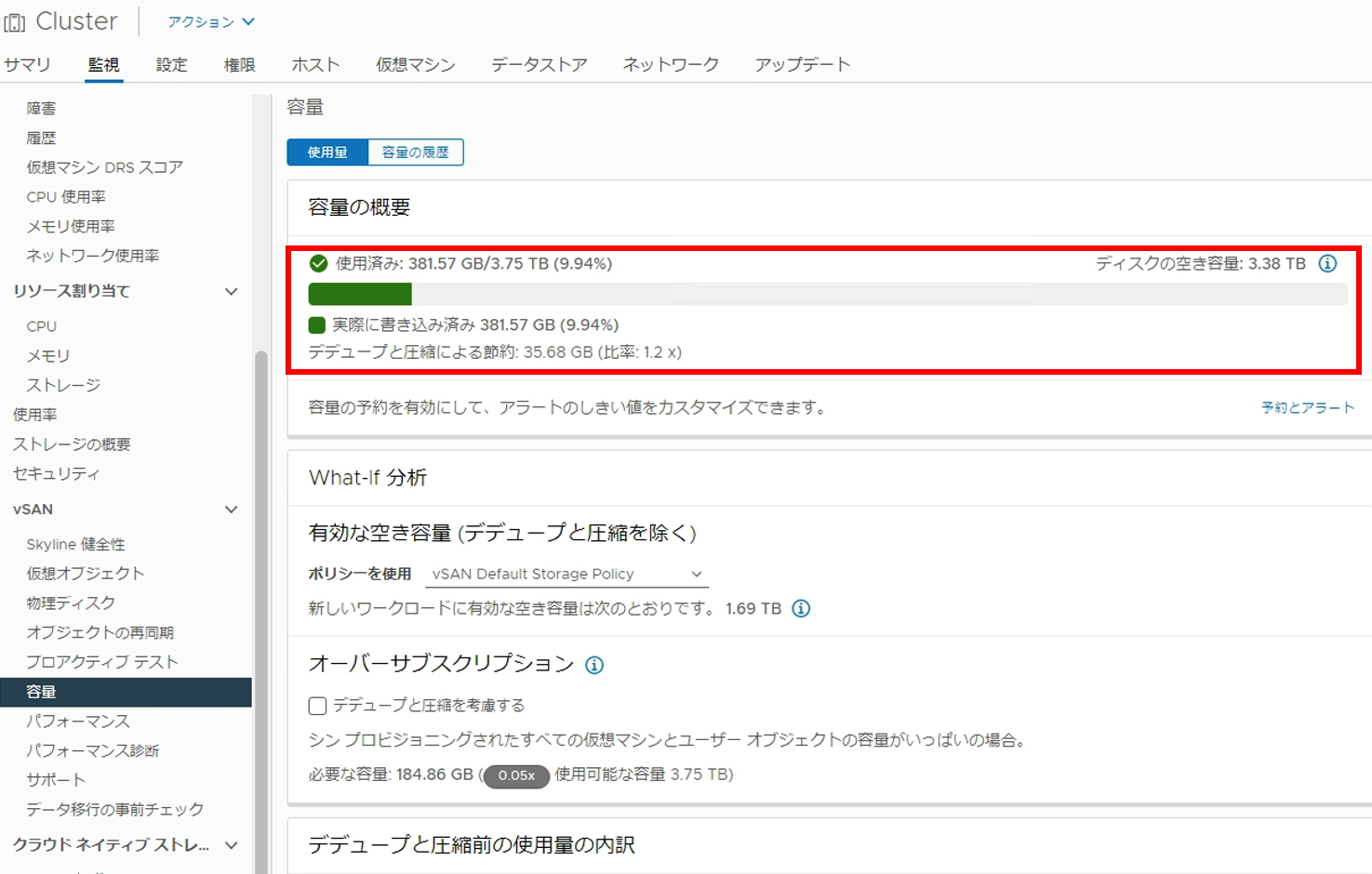Image resolution: width=1372 pixels, height=874 pixels.
Task: Open 障害 in the sidebar
Action: (41, 109)
